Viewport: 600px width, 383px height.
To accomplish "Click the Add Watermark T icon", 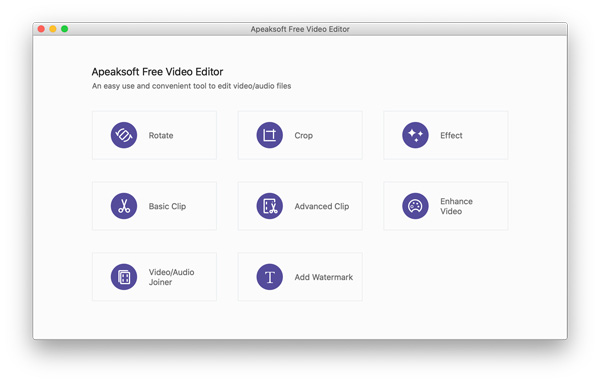I will coord(269,277).
